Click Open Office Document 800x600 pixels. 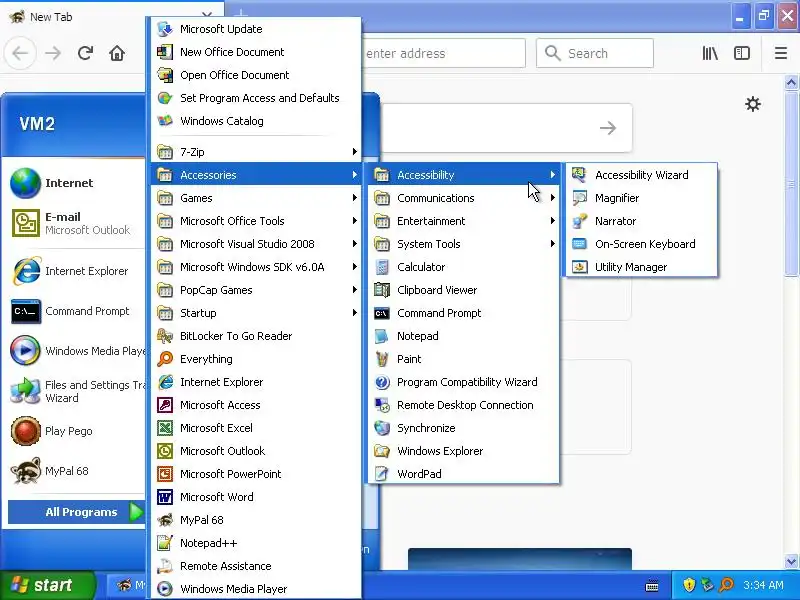coord(256,75)
